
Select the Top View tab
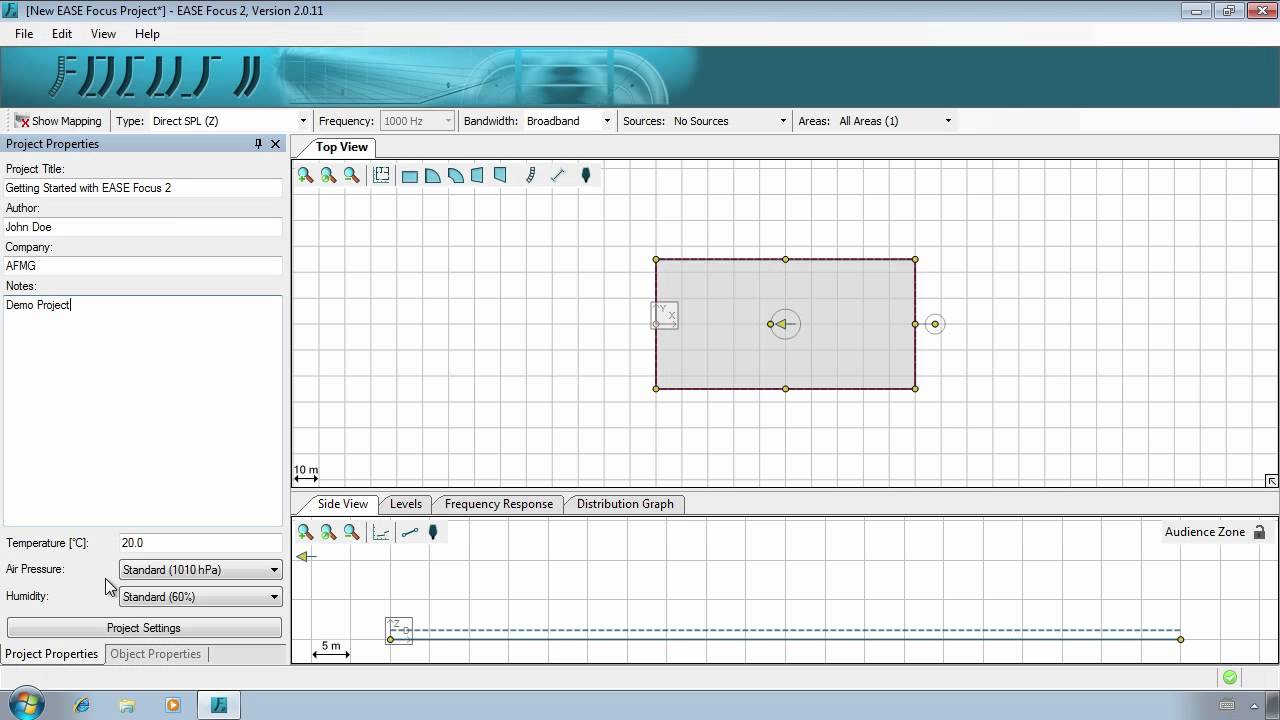coord(341,147)
